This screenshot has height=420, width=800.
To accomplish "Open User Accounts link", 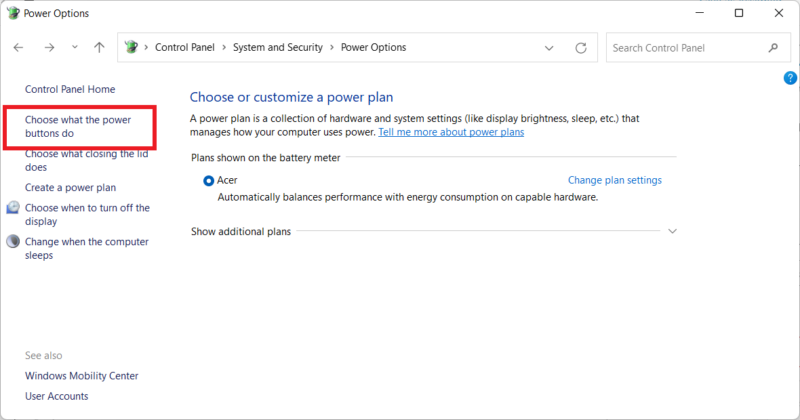I will point(57,397).
